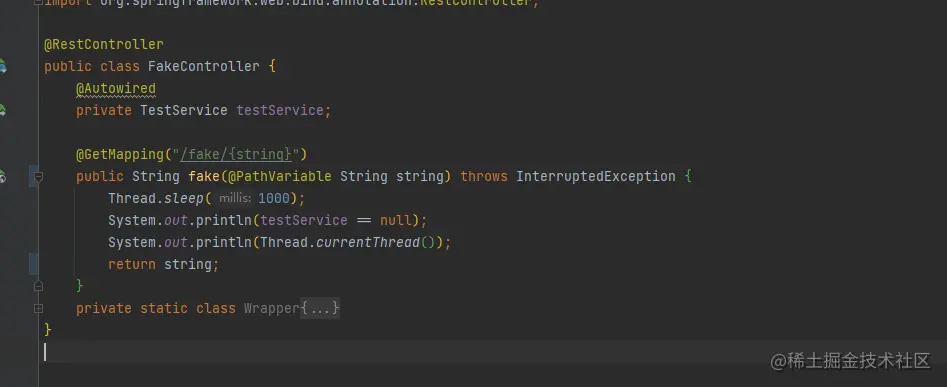Click the testService field name in the declaration
The image size is (947, 387).
coord(280,110)
